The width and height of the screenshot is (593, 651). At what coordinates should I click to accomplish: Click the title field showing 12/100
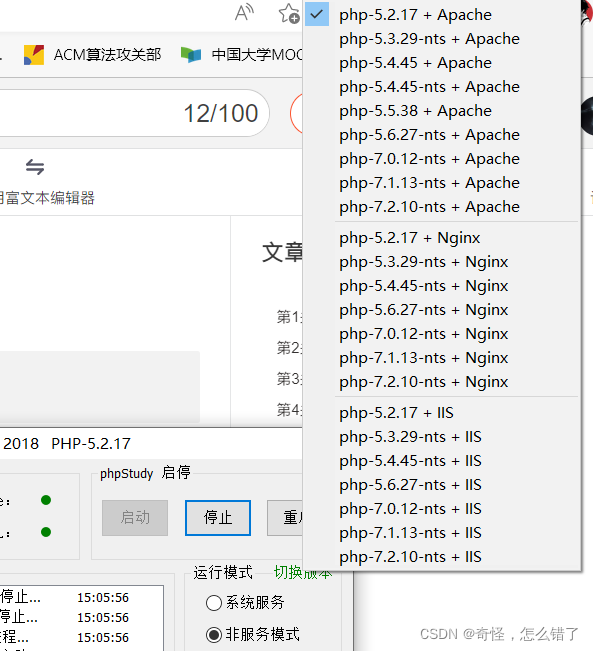(x=133, y=113)
